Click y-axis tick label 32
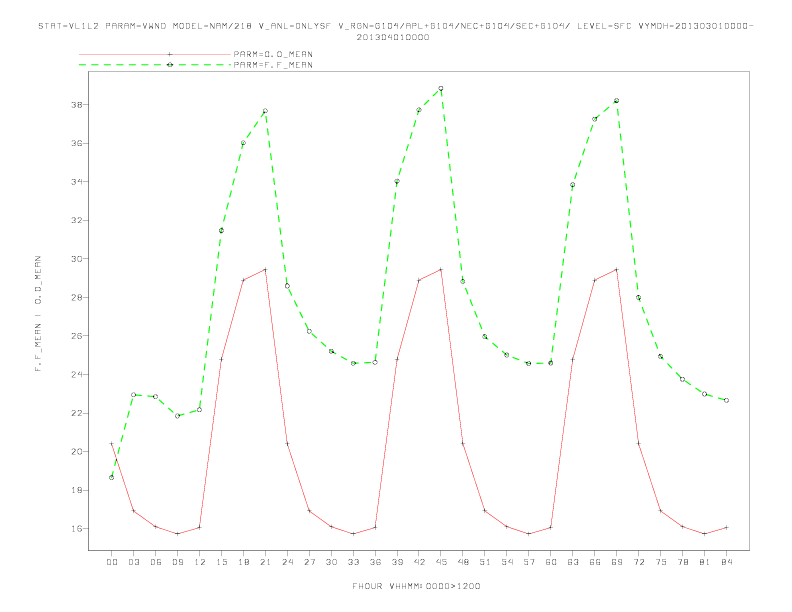Viewport: 792px width, 612px height. pos(77,221)
